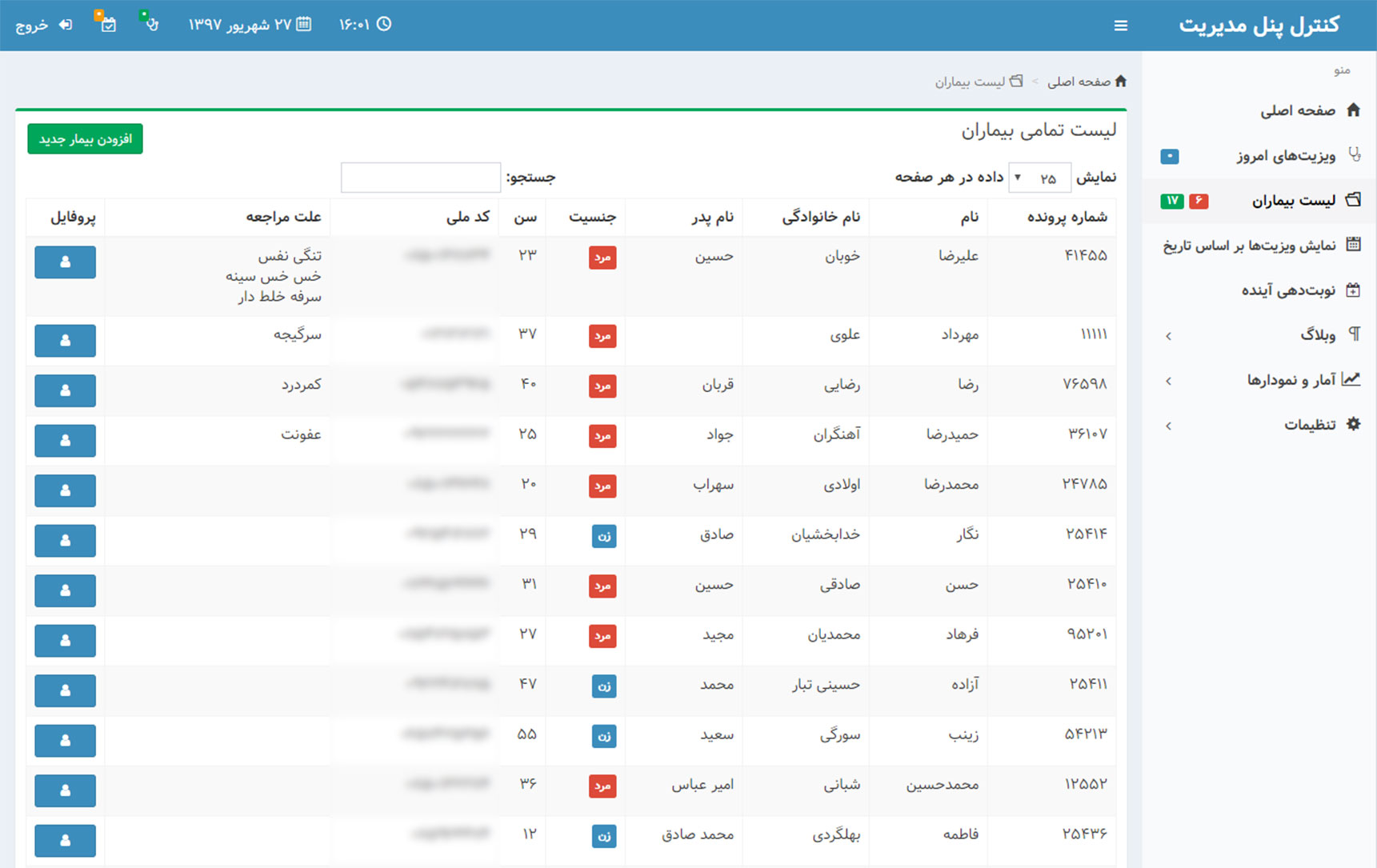Click the جستجو search input field

tap(420, 178)
